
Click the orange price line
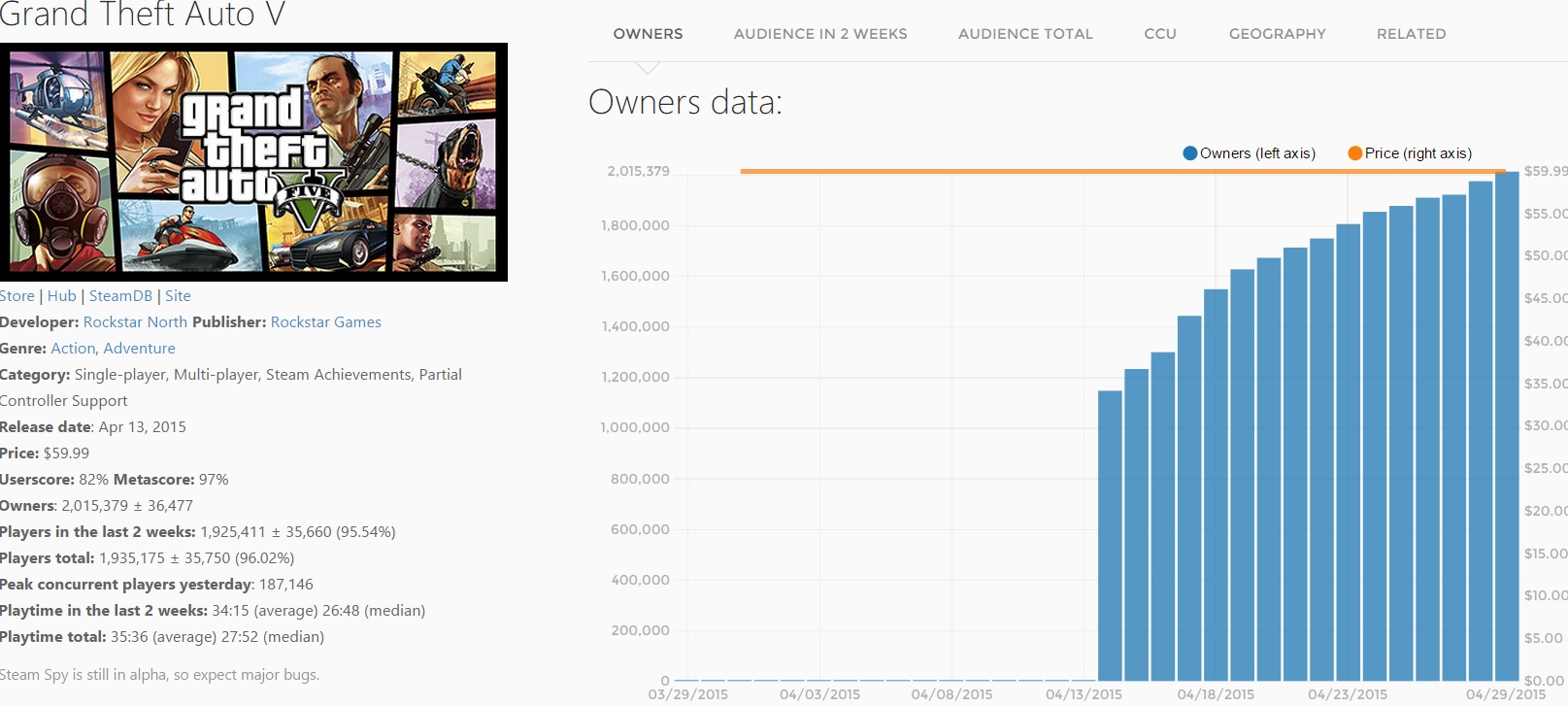pos(971,171)
